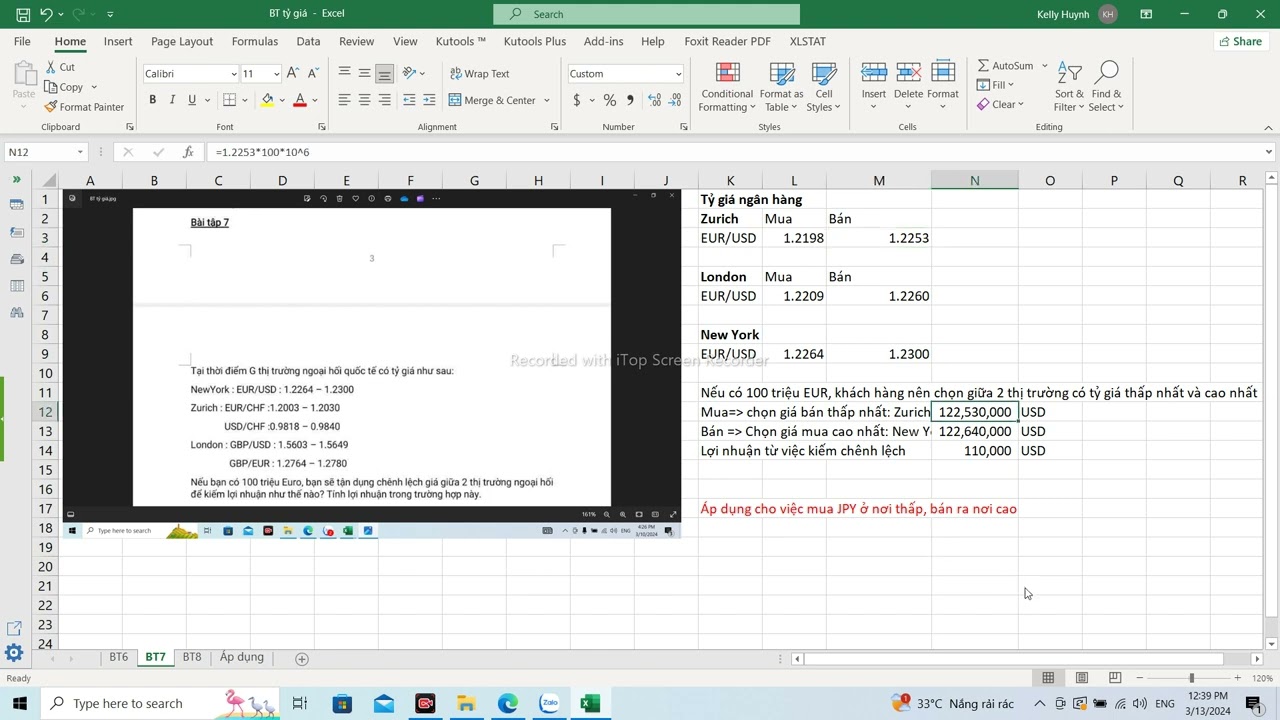1280x720 pixels.
Task: Switch to the Insert ribbon tab
Action: tap(118, 41)
